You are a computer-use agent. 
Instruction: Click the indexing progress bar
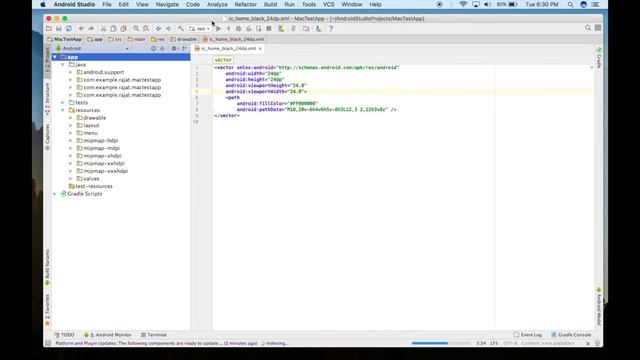click(441, 343)
